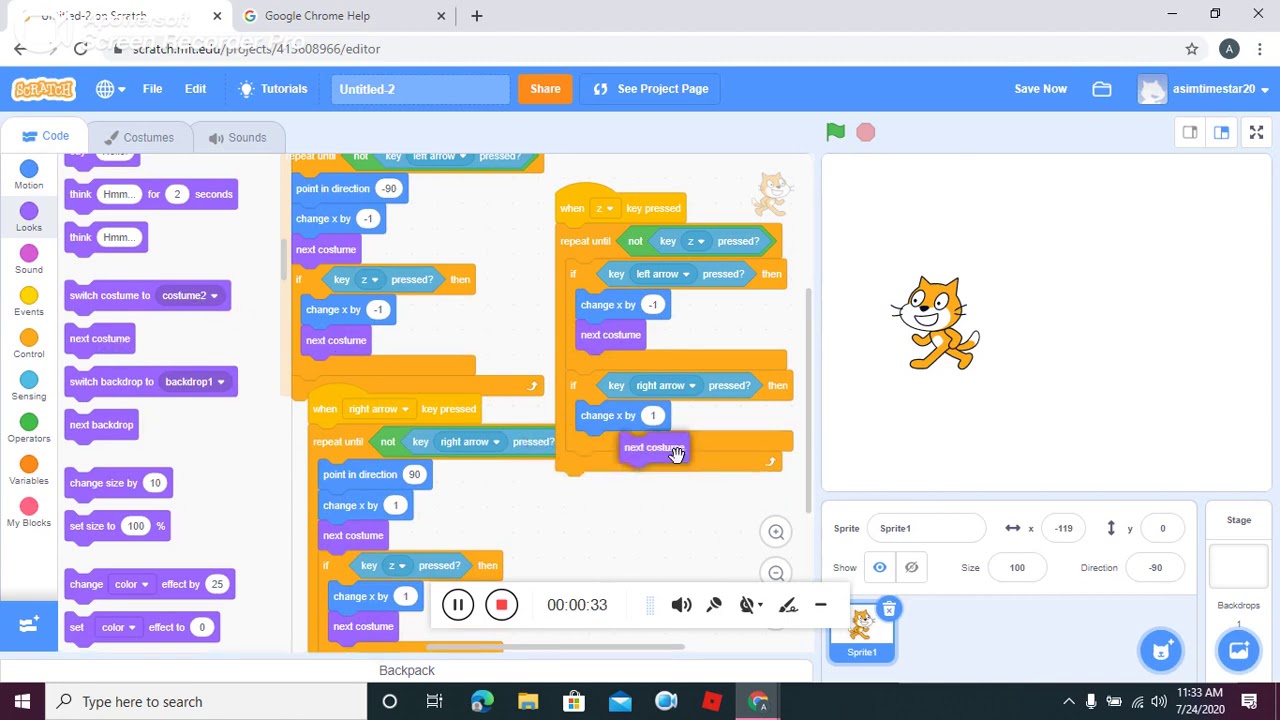The height and width of the screenshot is (720, 1280).
Task: Switch to the Sounds tab
Action: point(237,138)
